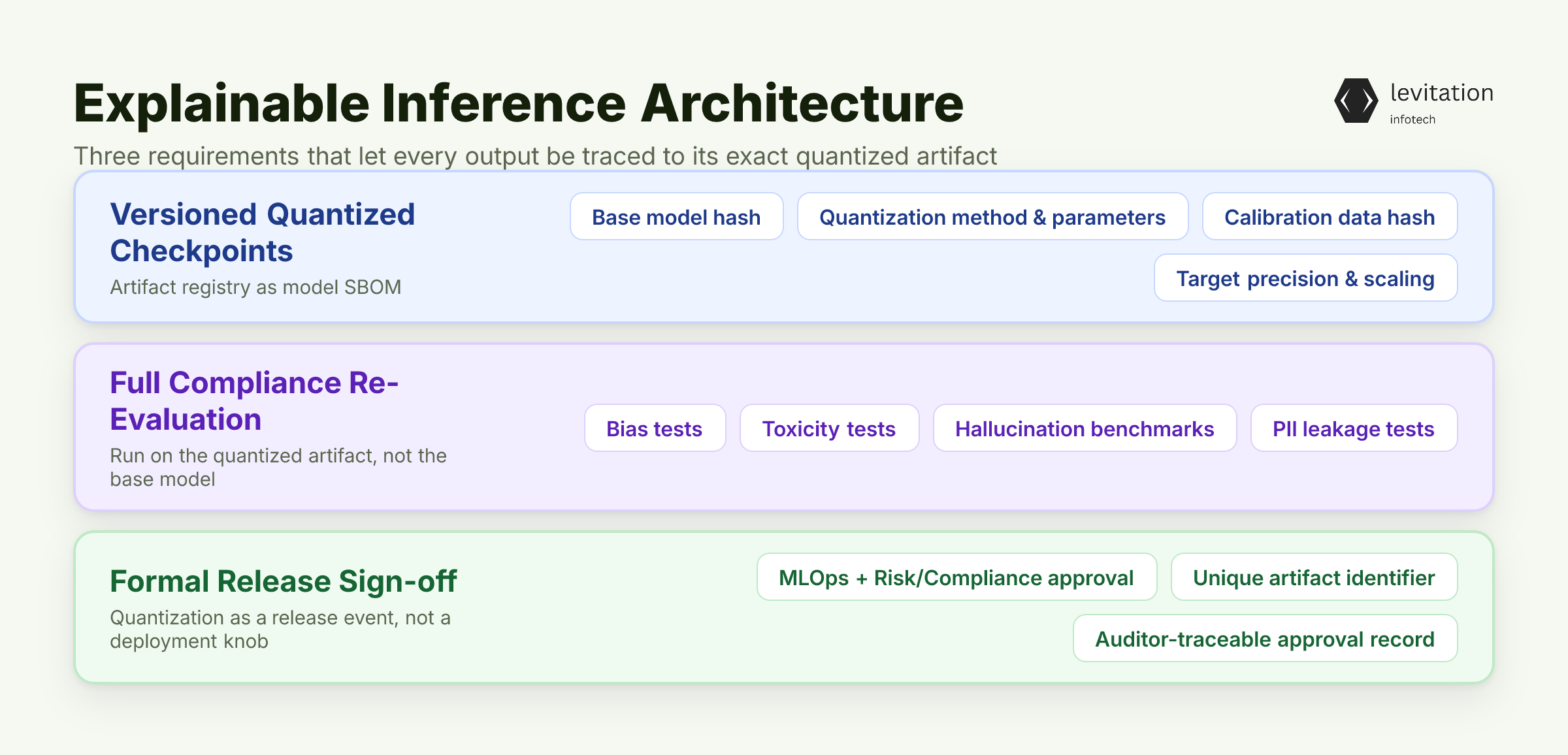The width and height of the screenshot is (1568, 755).
Task: Click the Levitation hexagon logo icon
Action: pos(1356,101)
